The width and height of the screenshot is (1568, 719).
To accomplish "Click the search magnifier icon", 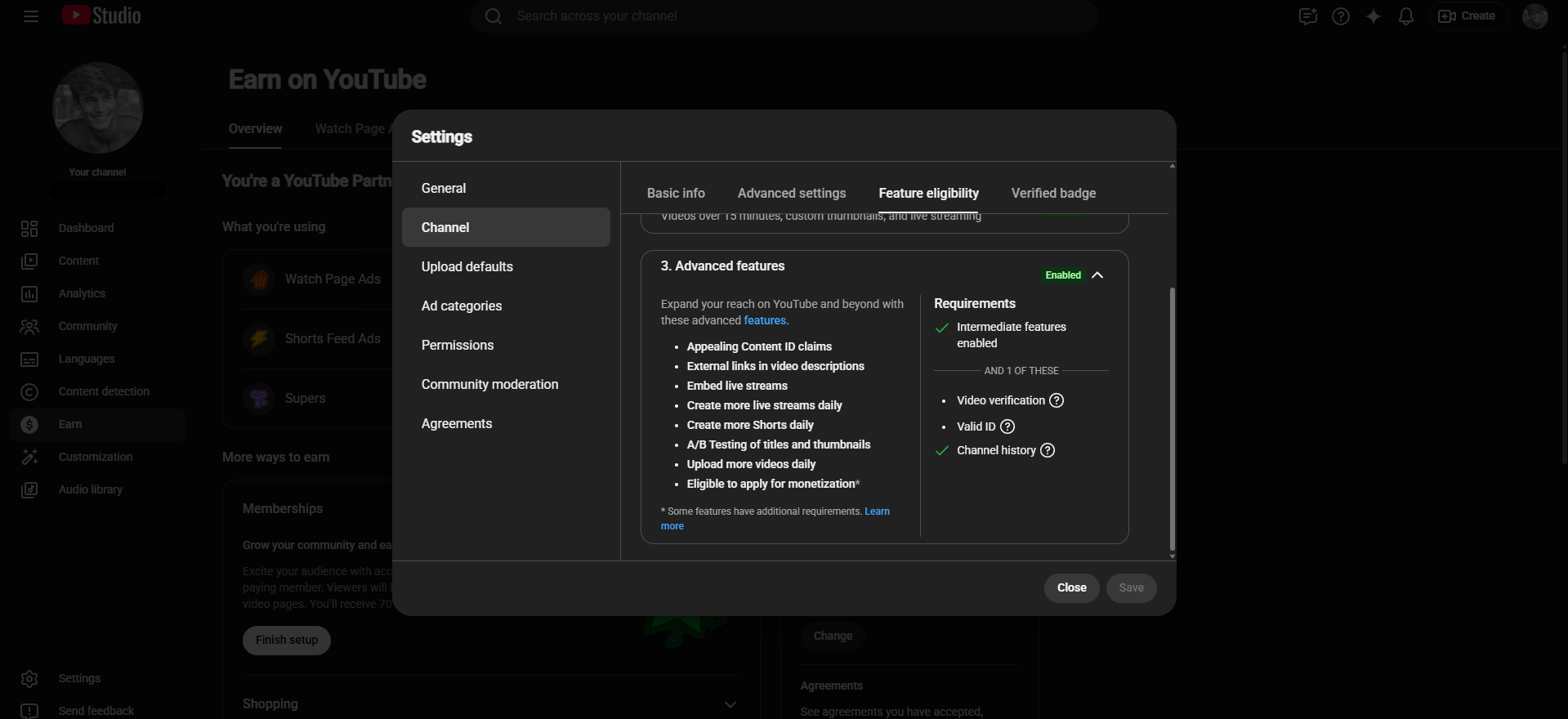I will (x=494, y=16).
